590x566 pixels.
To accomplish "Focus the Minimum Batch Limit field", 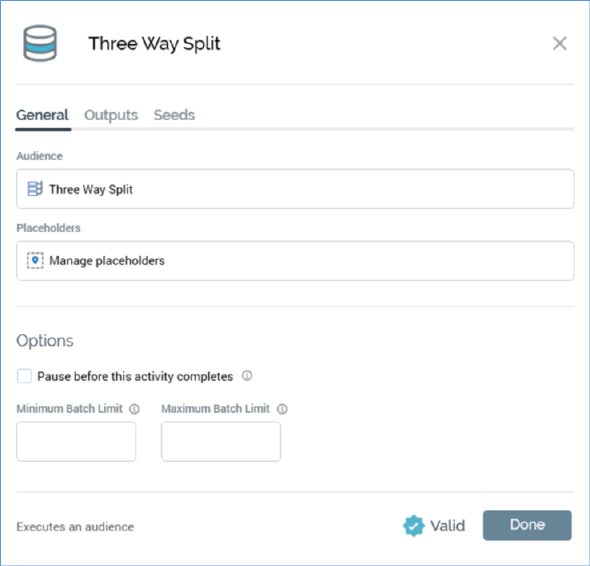I will [76, 441].
